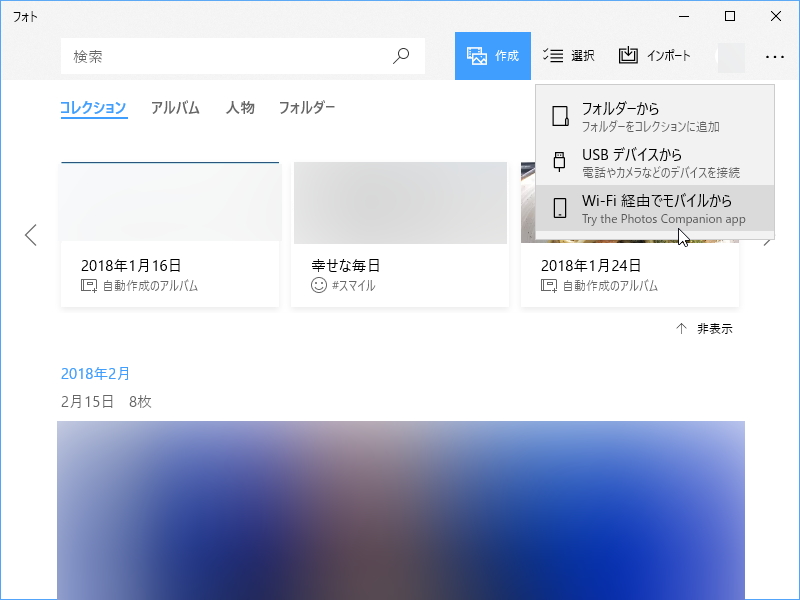Open the see-more (…) menu

776,56
